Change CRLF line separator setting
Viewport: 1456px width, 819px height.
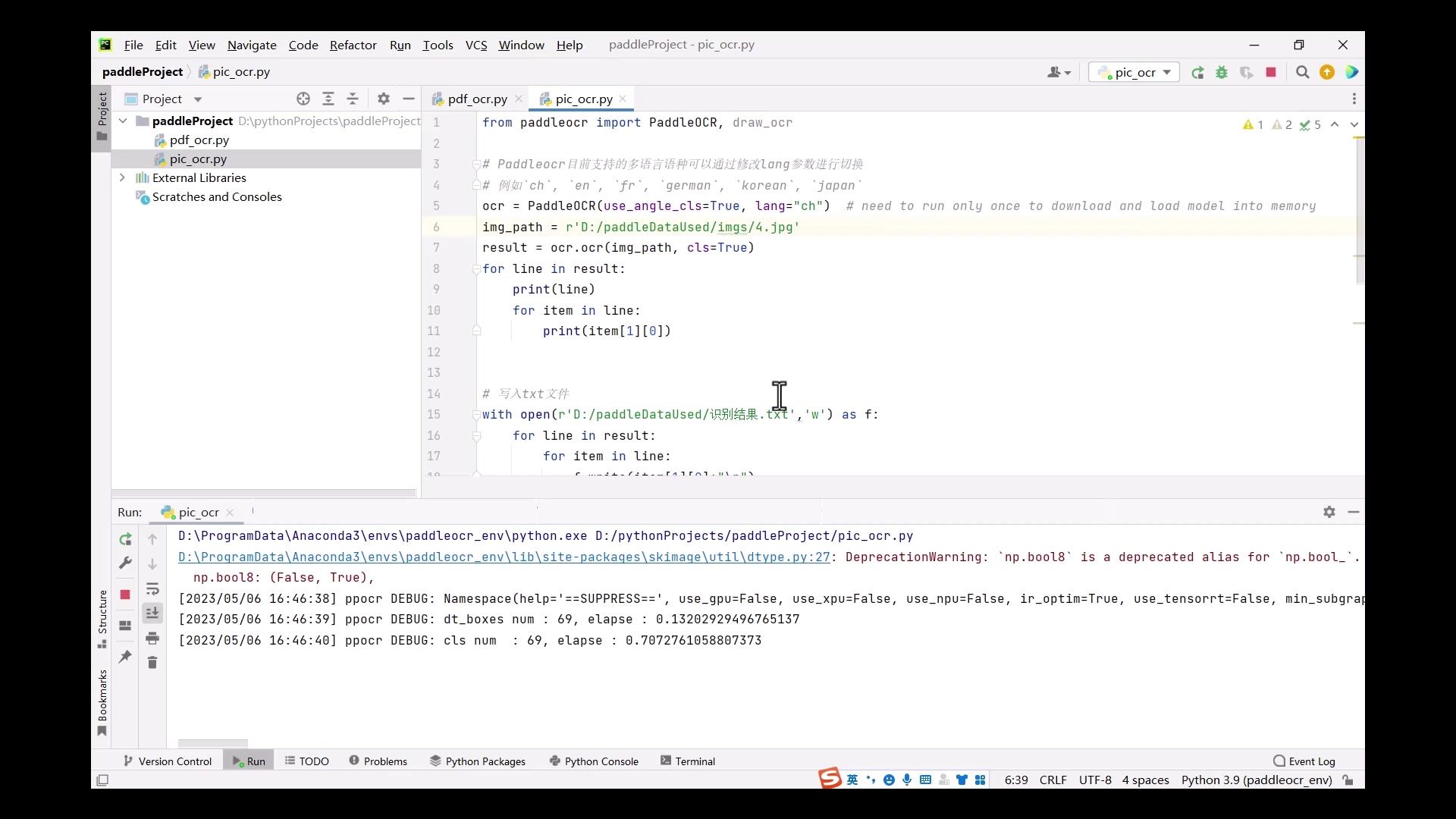[x=1053, y=781]
